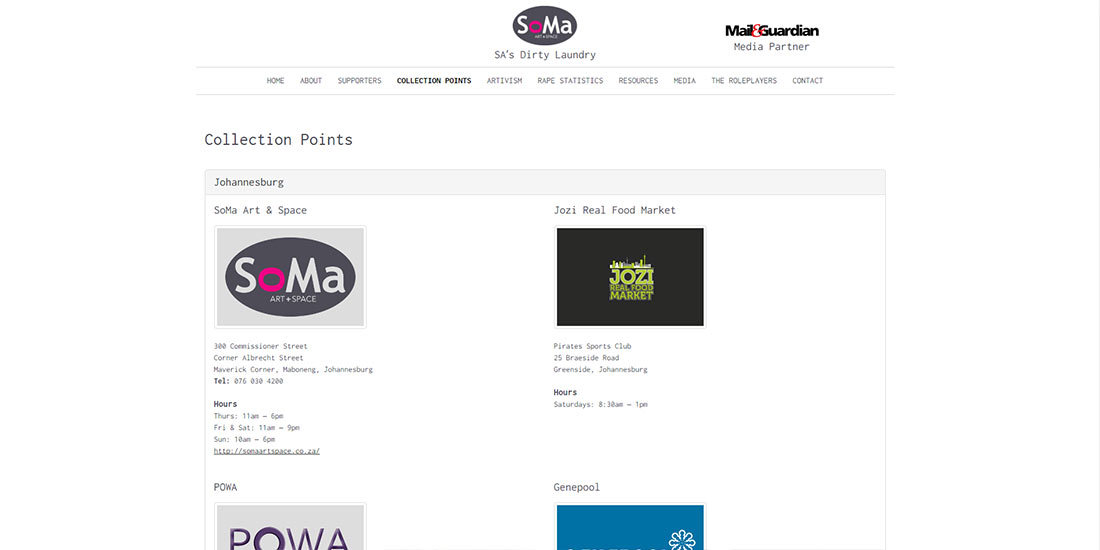This screenshot has height=550, width=1100.
Task: Navigate to Artivism
Action: coord(504,81)
